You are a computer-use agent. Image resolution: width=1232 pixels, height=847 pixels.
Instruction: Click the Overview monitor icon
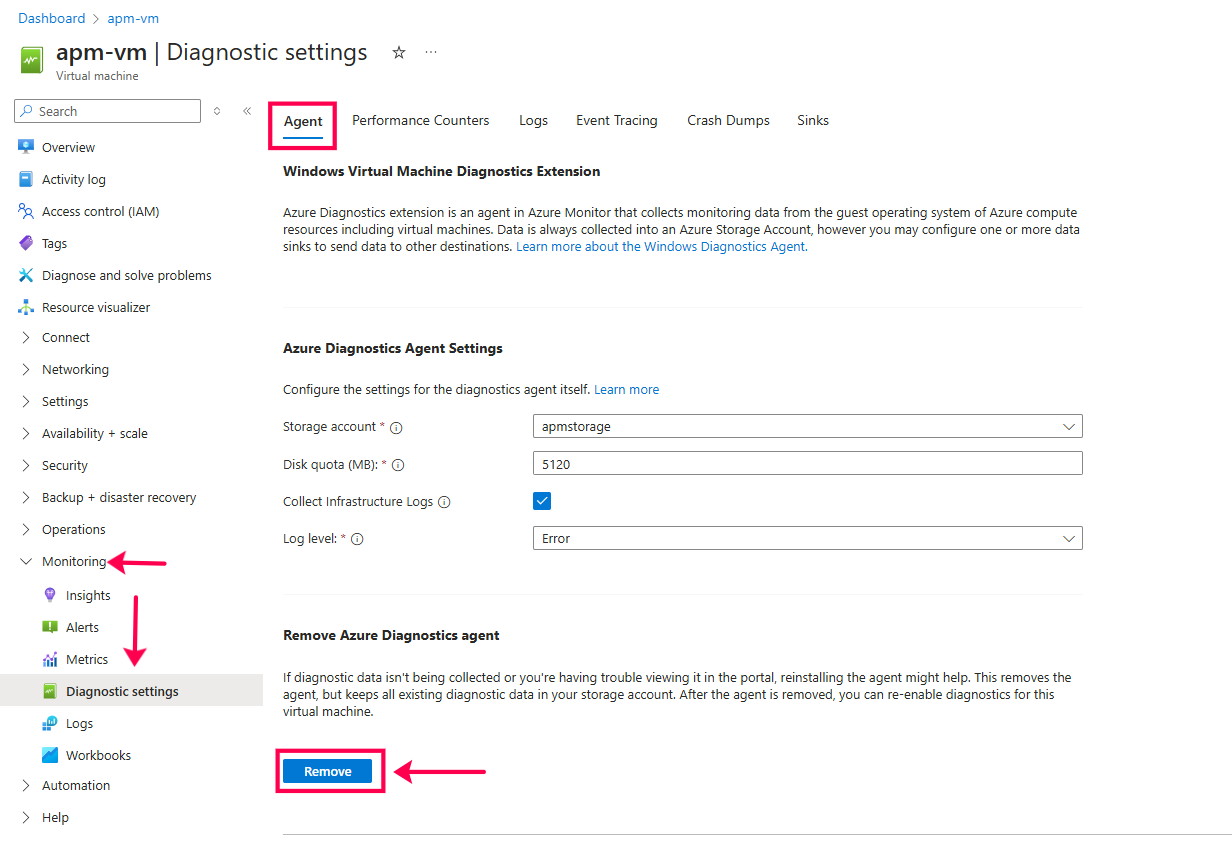pos(26,147)
